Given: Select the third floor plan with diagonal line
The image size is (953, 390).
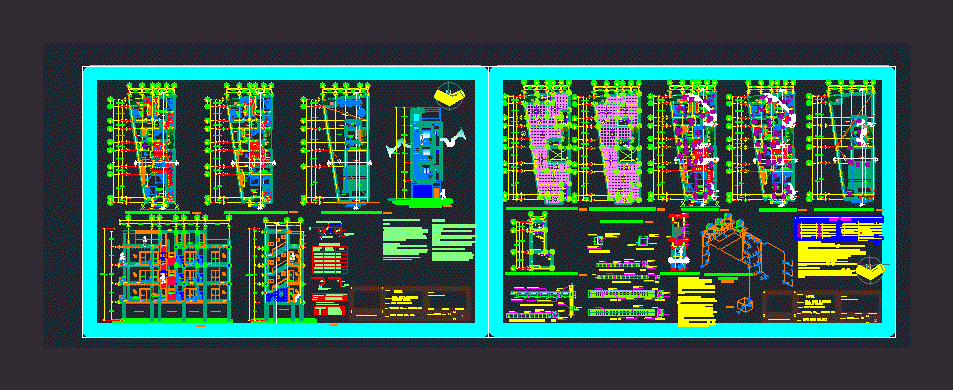Looking at the screenshot, I should 337,144.
